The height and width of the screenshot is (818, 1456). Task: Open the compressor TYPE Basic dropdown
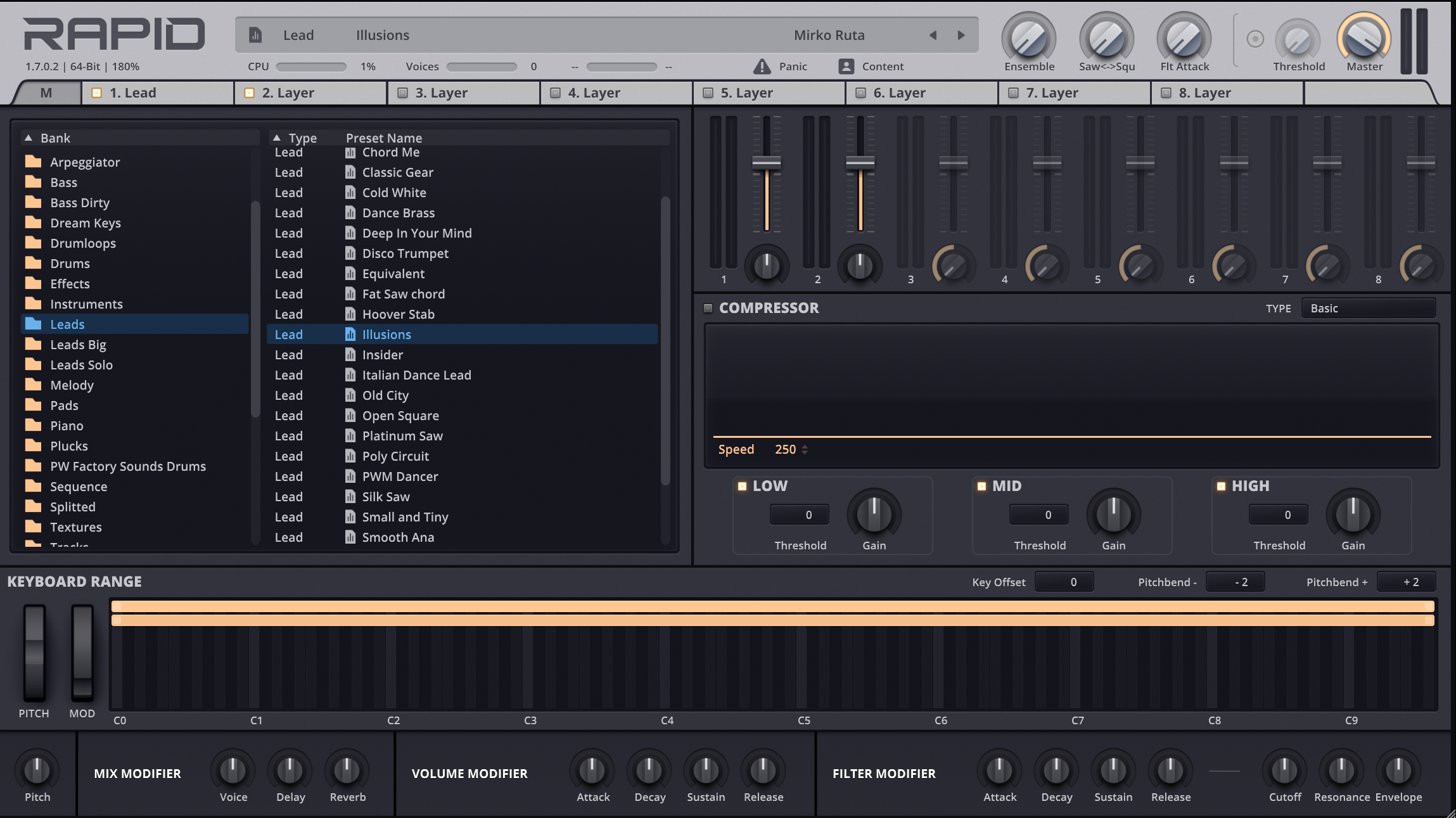(1369, 309)
